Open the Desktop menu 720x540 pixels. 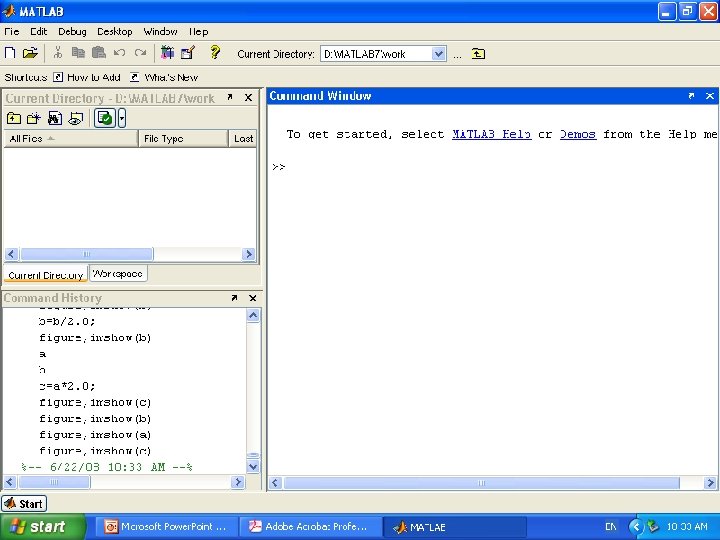click(115, 32)
